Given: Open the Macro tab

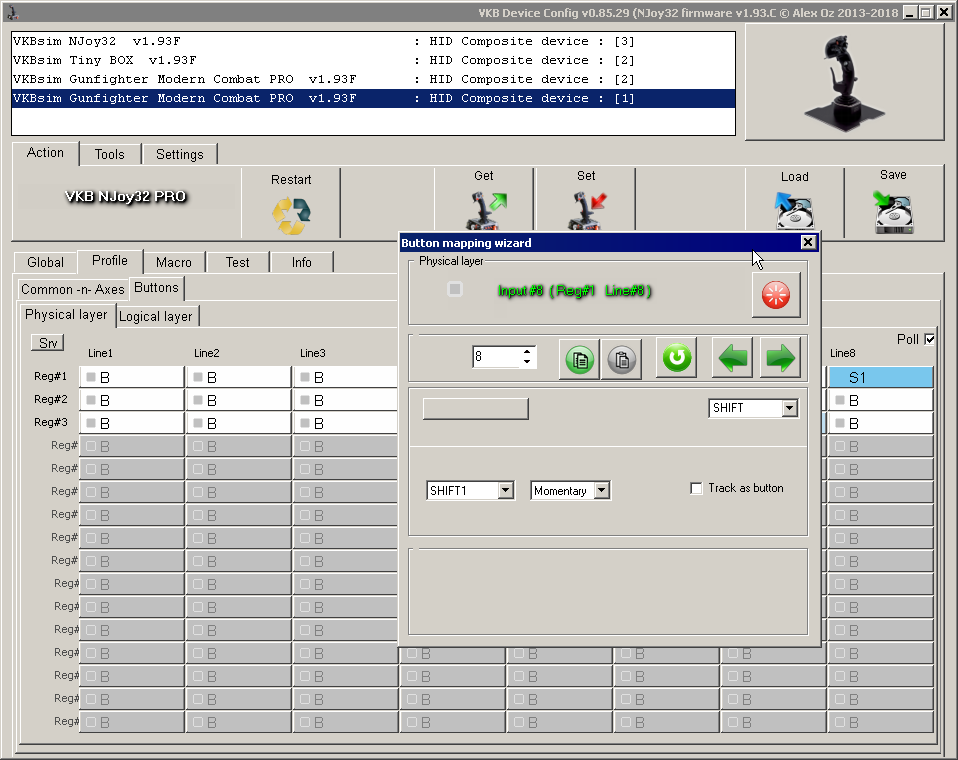Looking at the screenshot, I should [174, 262].
